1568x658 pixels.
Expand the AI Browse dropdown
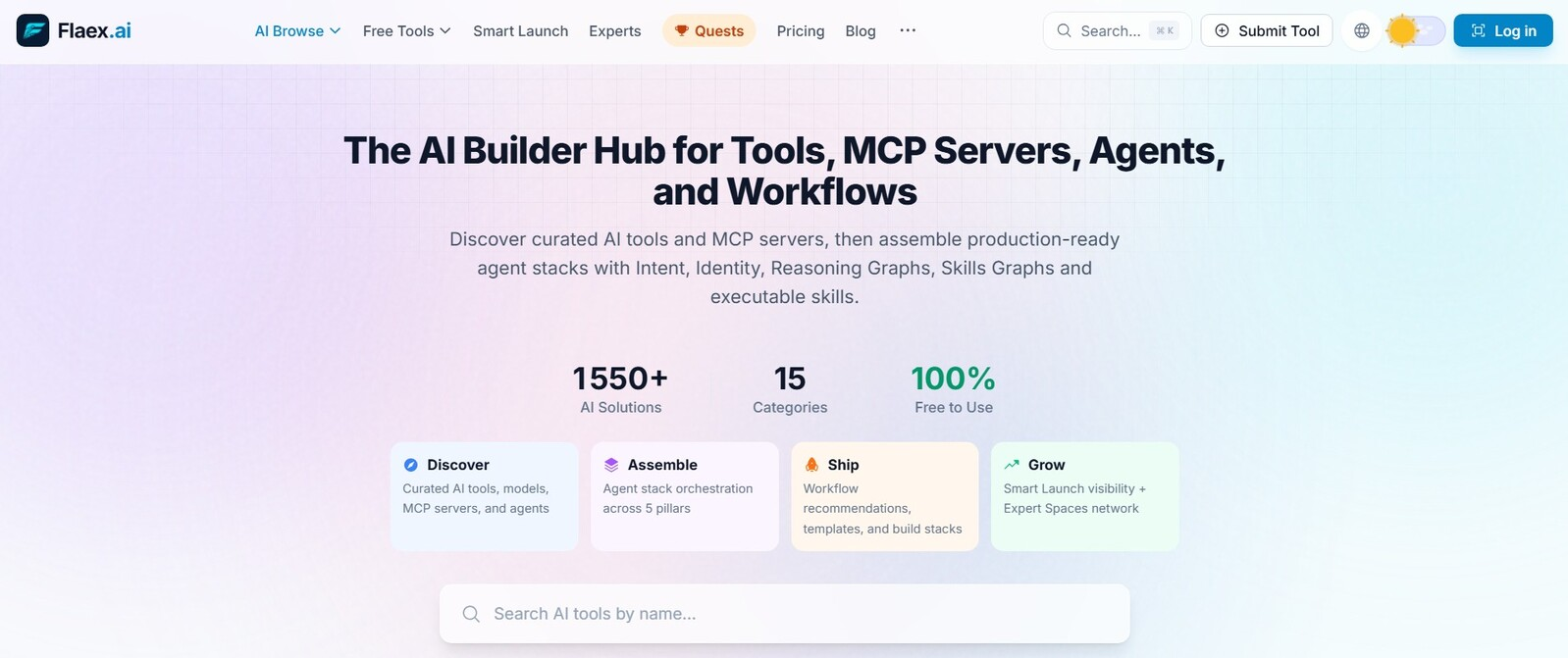[x=297, y=30]
